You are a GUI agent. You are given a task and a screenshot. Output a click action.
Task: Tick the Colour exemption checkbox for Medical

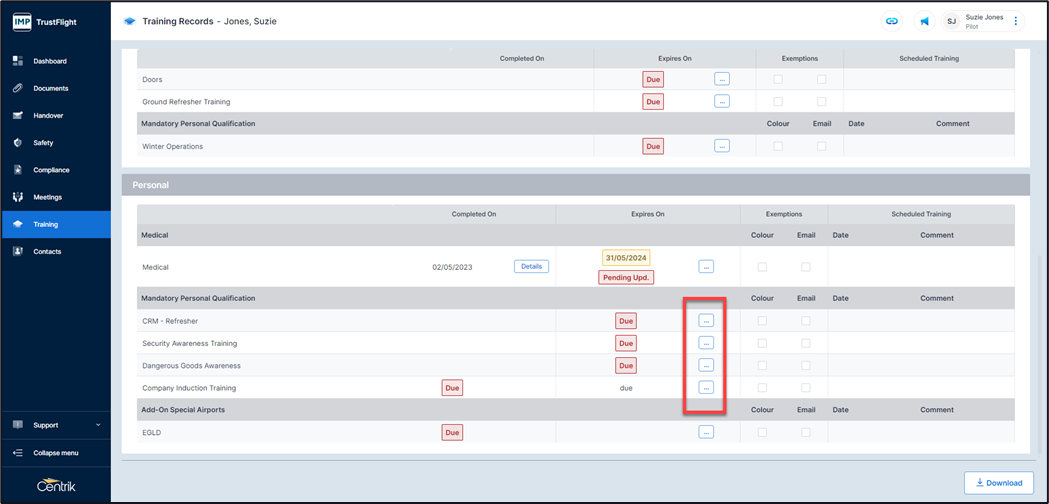coord(762,267)
